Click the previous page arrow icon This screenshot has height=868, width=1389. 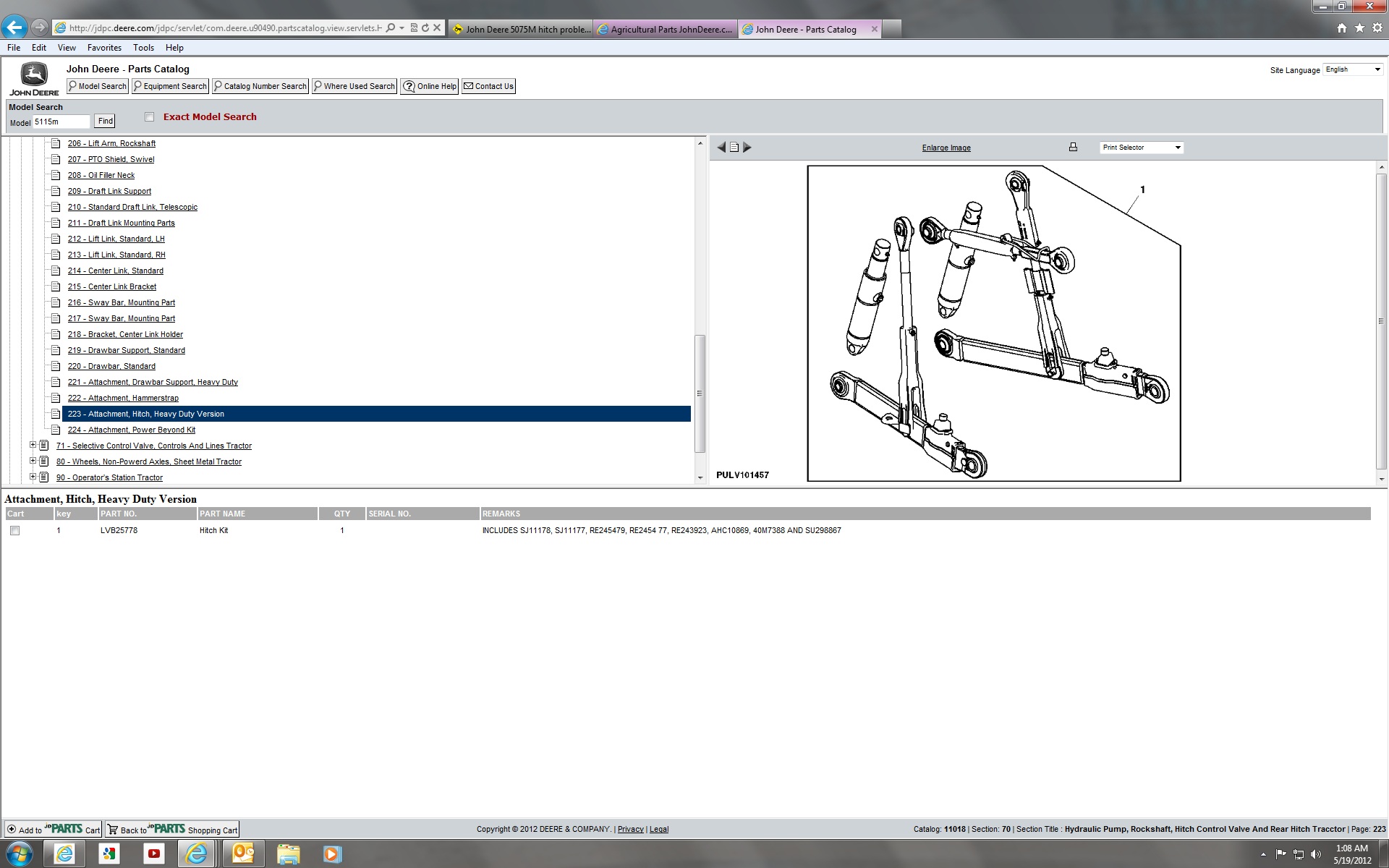tap(721, 148)
